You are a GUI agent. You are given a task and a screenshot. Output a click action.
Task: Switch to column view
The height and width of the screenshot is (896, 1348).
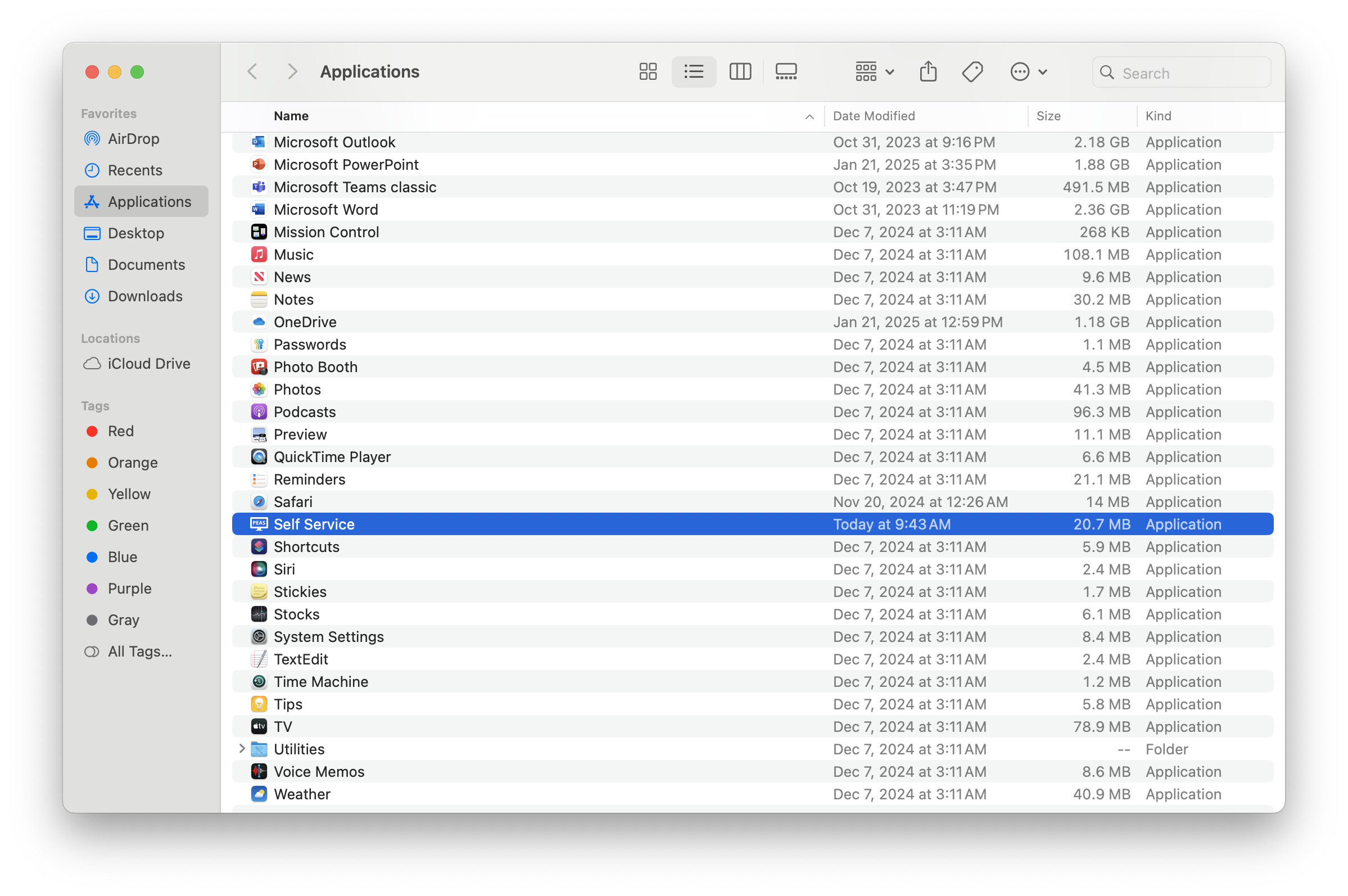click(x=740, y=71)
